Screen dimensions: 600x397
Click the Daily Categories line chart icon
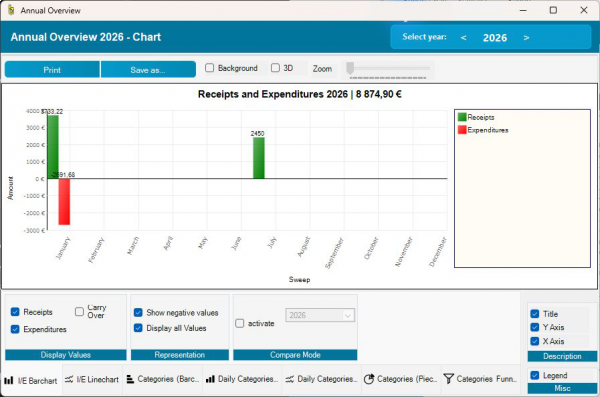coord(290,379)
